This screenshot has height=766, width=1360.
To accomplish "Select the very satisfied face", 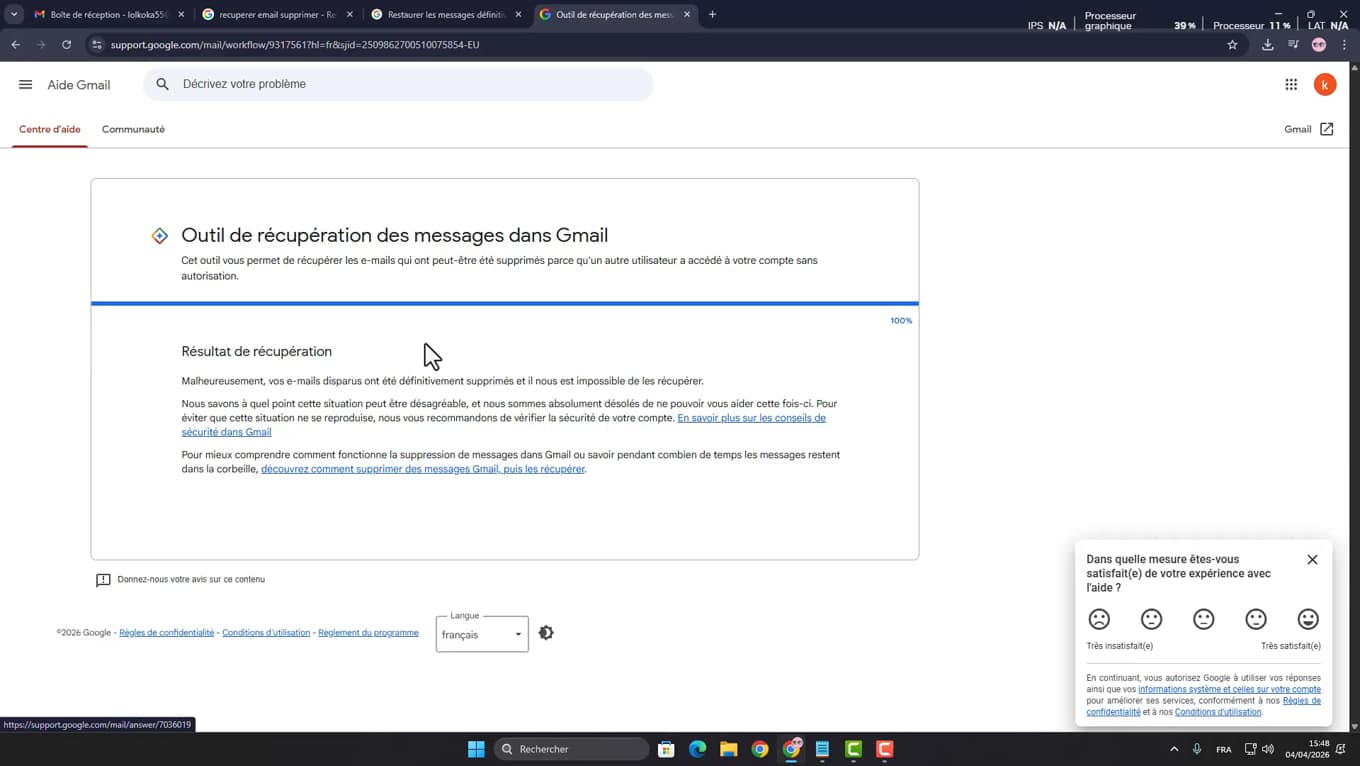I will pos(1308,619).
